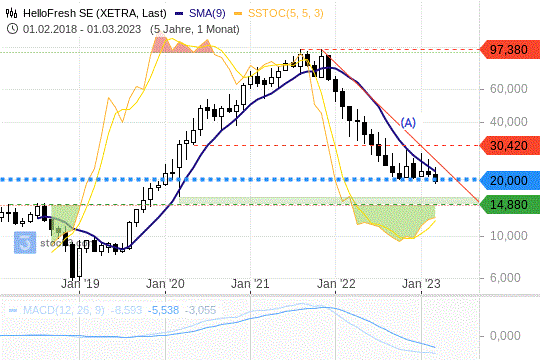
Task: Click the (A) wave annotation label
Action: [x=408, y=123]
